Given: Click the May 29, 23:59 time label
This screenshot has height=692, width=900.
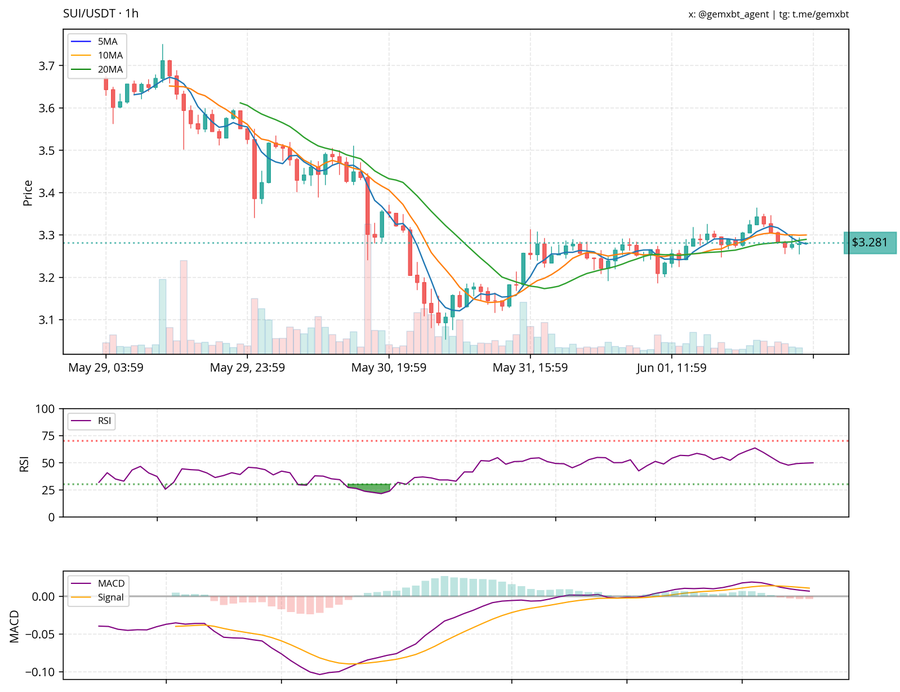Looking at the screenshot, I should click(247, 368).
